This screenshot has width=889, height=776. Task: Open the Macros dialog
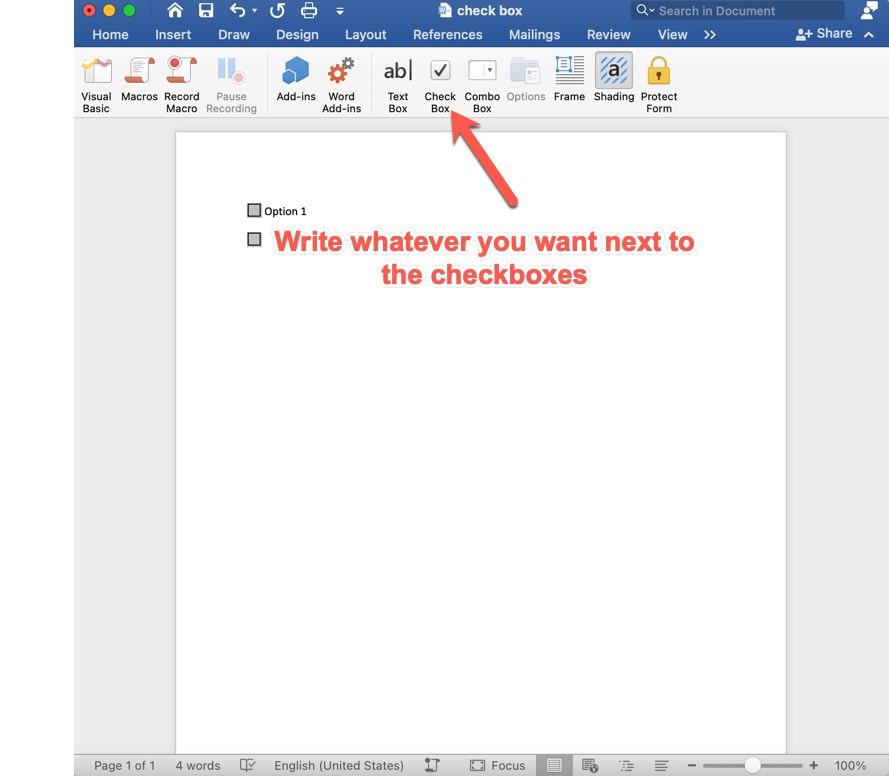(139, 79)
